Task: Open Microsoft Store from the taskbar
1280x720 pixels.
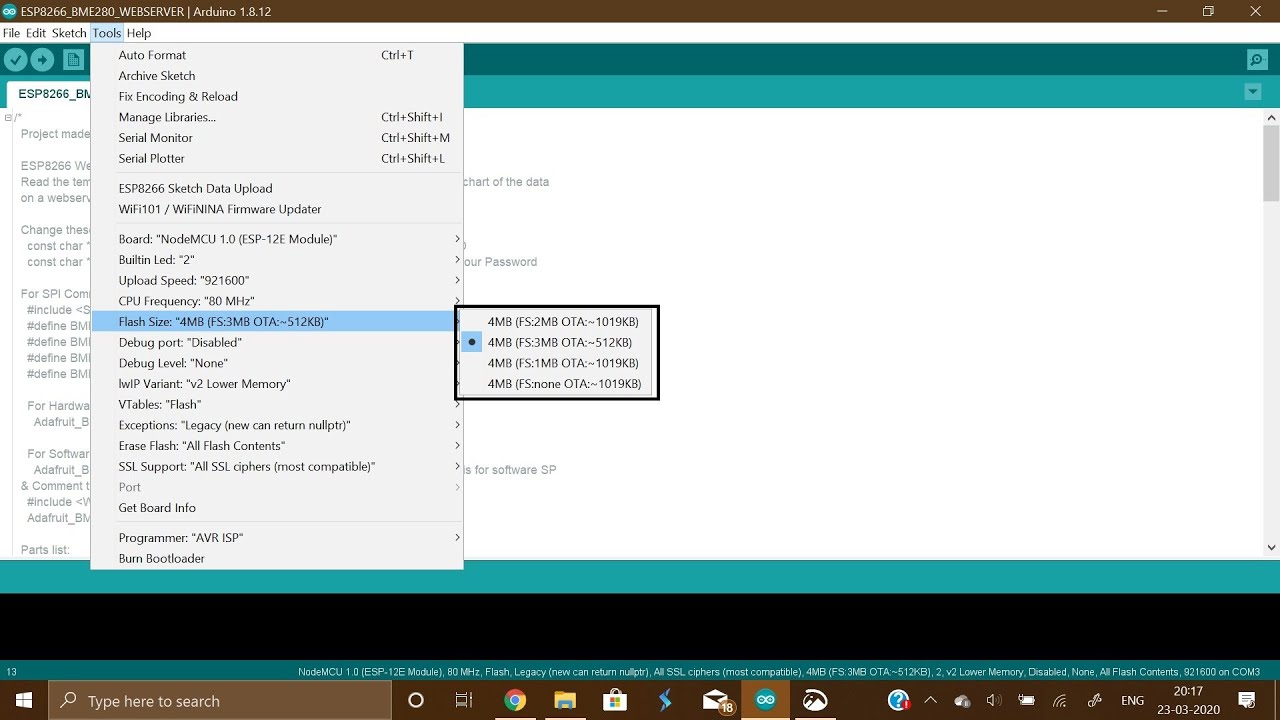Action: coord(615,701)
